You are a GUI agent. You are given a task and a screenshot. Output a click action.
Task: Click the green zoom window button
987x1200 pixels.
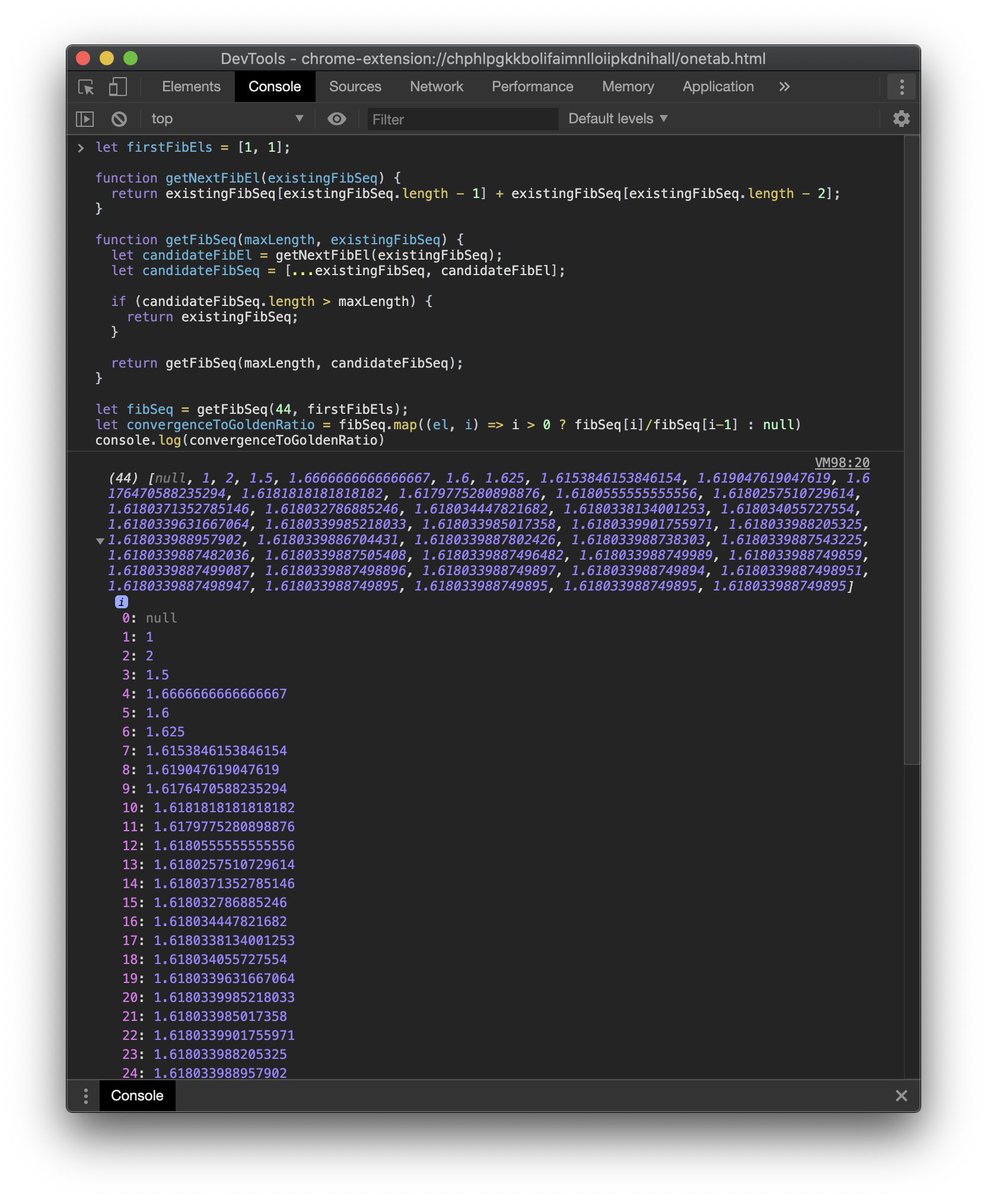pos(130,59)
